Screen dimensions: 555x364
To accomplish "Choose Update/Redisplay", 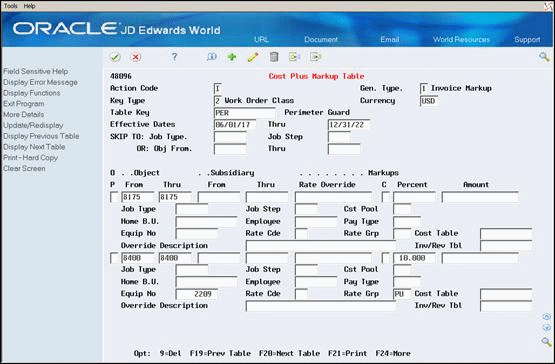I will (x=33, y=126).
